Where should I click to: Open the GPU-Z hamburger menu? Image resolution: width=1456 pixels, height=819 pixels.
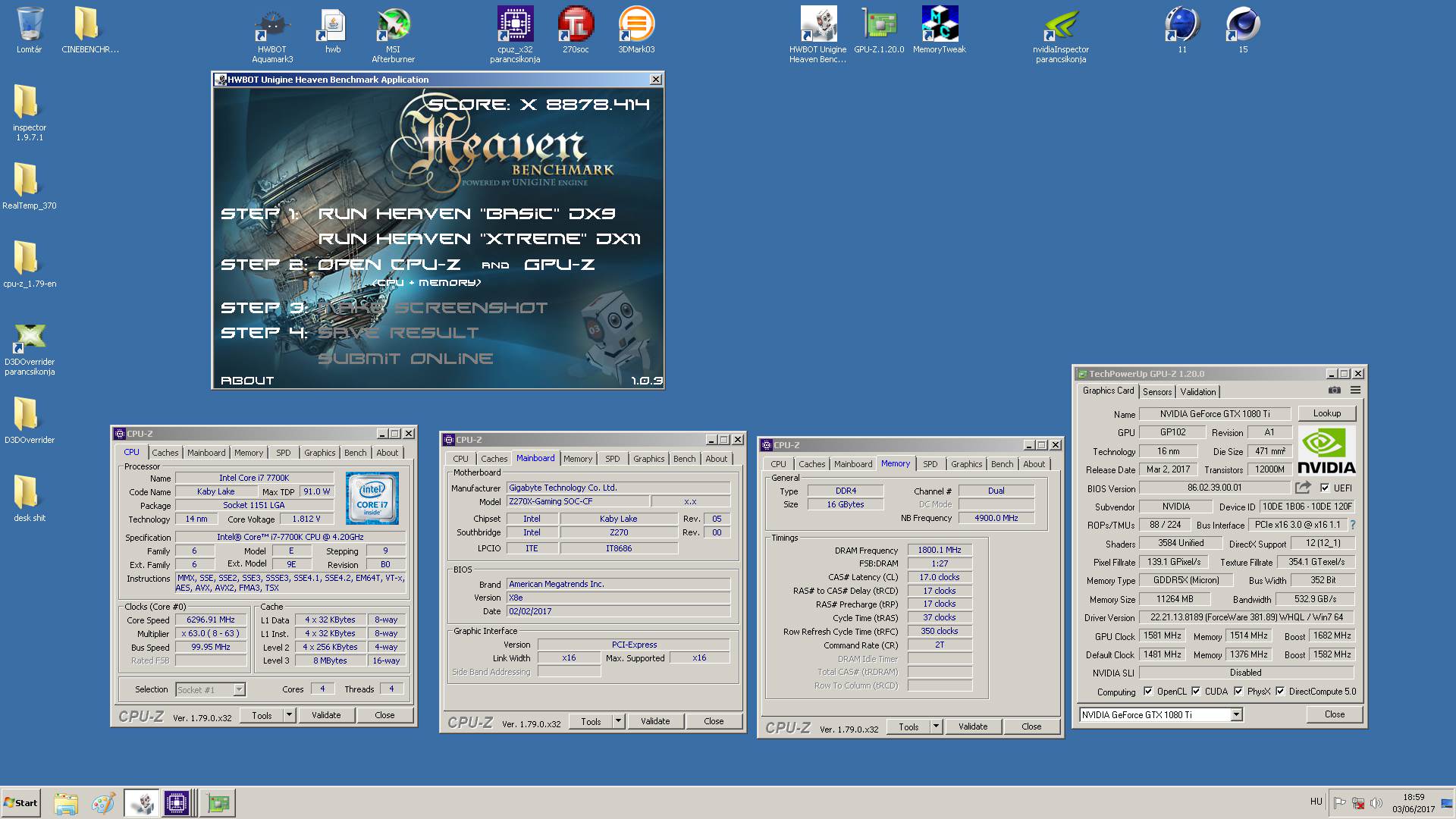[x=1355, y=391]
